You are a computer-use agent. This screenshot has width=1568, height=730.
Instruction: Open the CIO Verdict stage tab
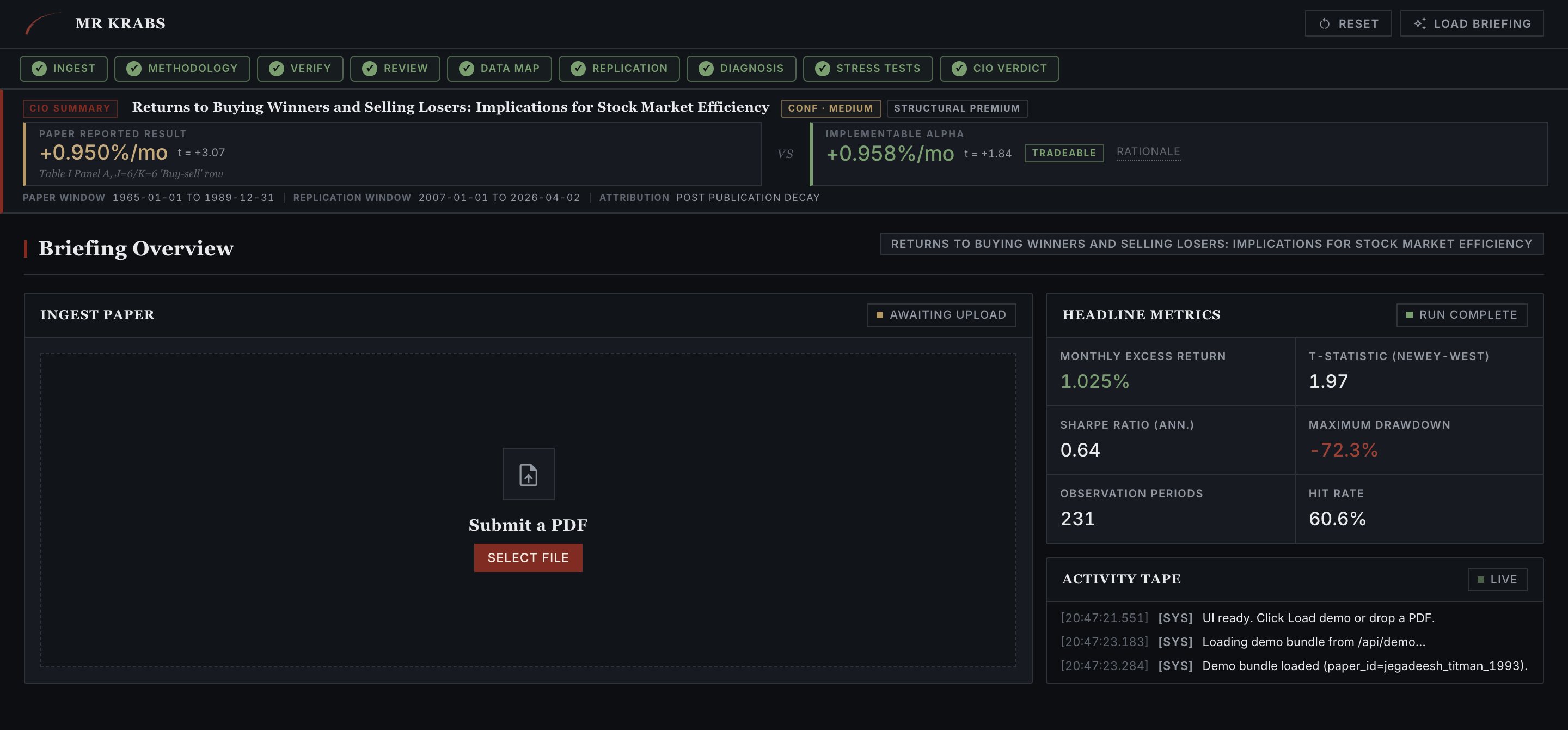[999, 68]
